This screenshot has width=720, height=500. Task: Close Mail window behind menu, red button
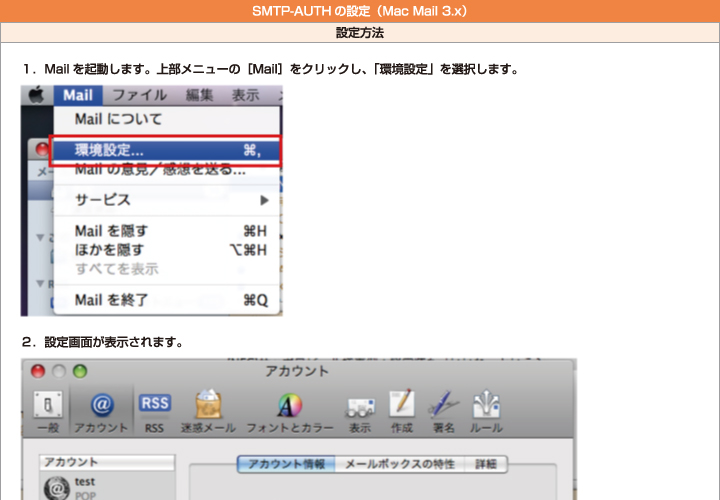tap(42, 149)
